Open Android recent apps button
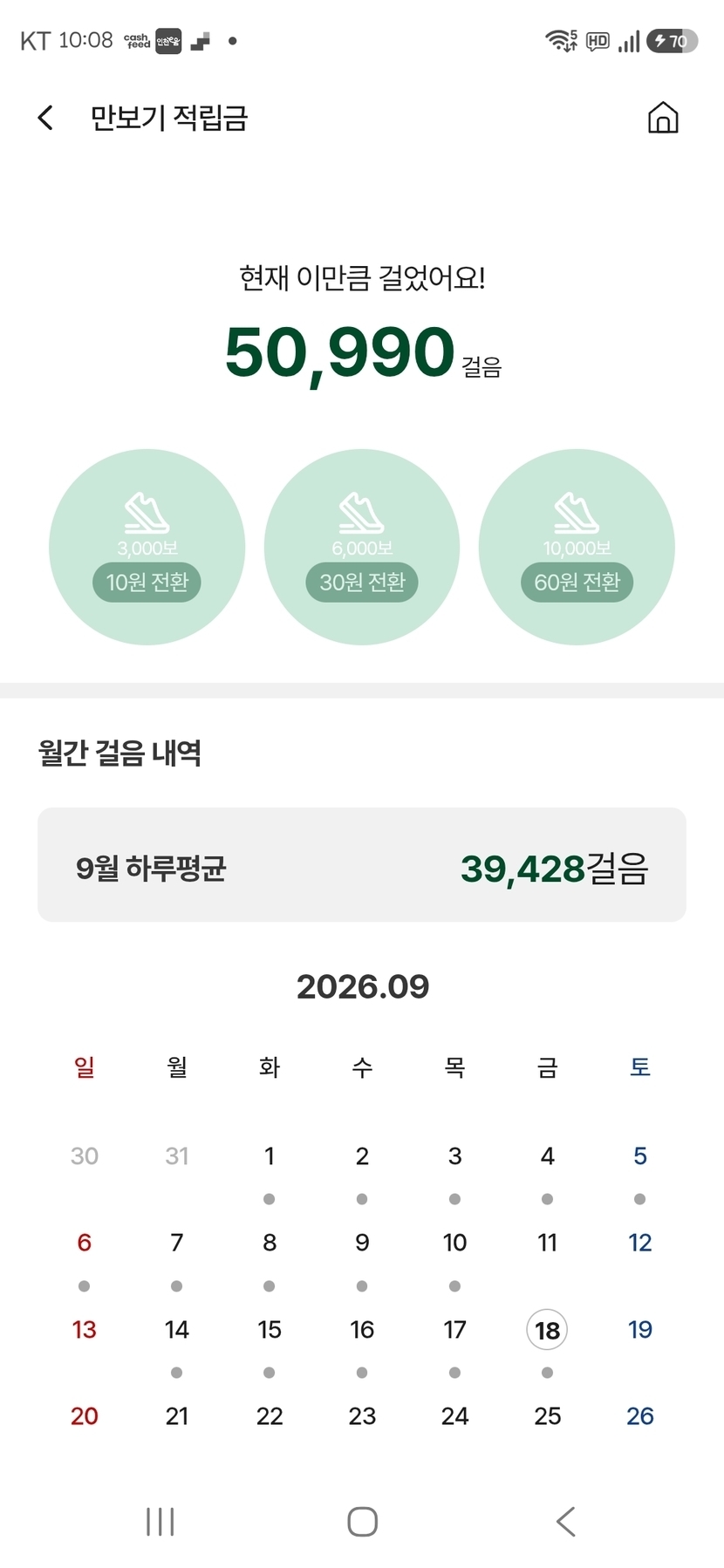Image resolution: width=724 pixels, height=1568 pixels. point(161,1522)
